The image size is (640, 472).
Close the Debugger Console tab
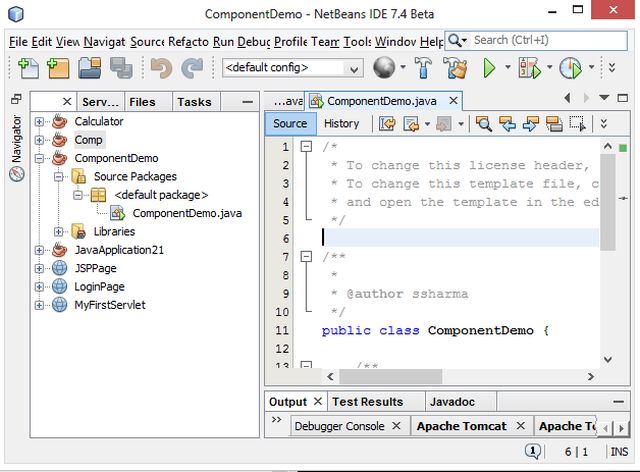click(x=396, y=426)
